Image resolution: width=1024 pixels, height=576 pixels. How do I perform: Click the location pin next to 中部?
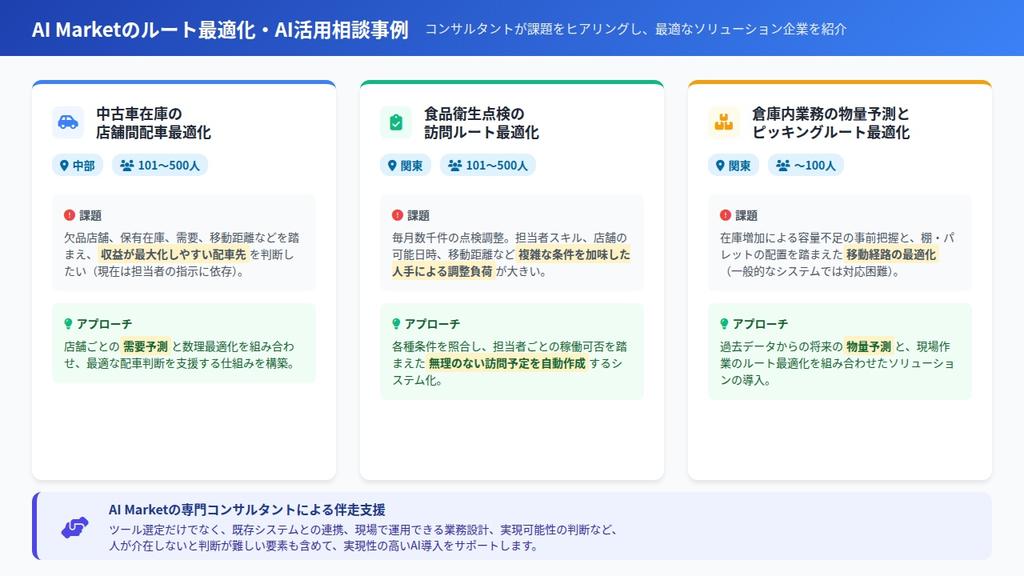tap(64, 165)
